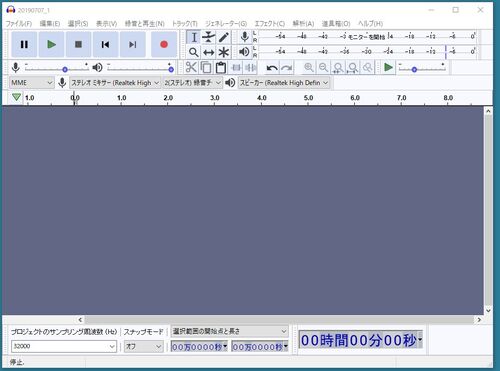Click the 5.0 mark on timeline ruler
The width and height of the screenshot is (500, 371).
click(308, 98)
